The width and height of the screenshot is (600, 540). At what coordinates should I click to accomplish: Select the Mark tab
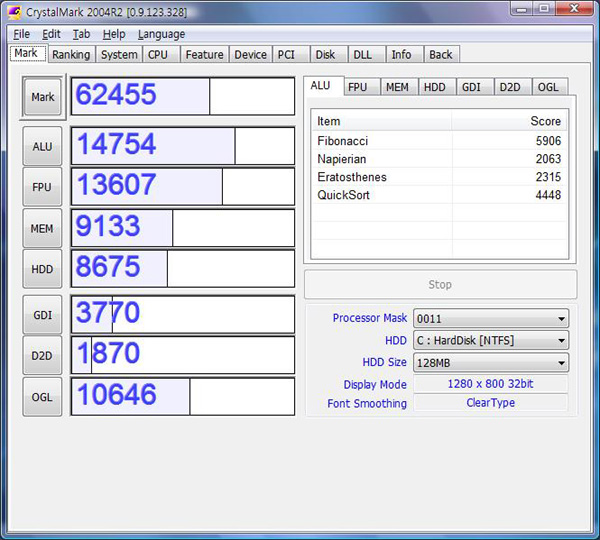coord(28,53)
